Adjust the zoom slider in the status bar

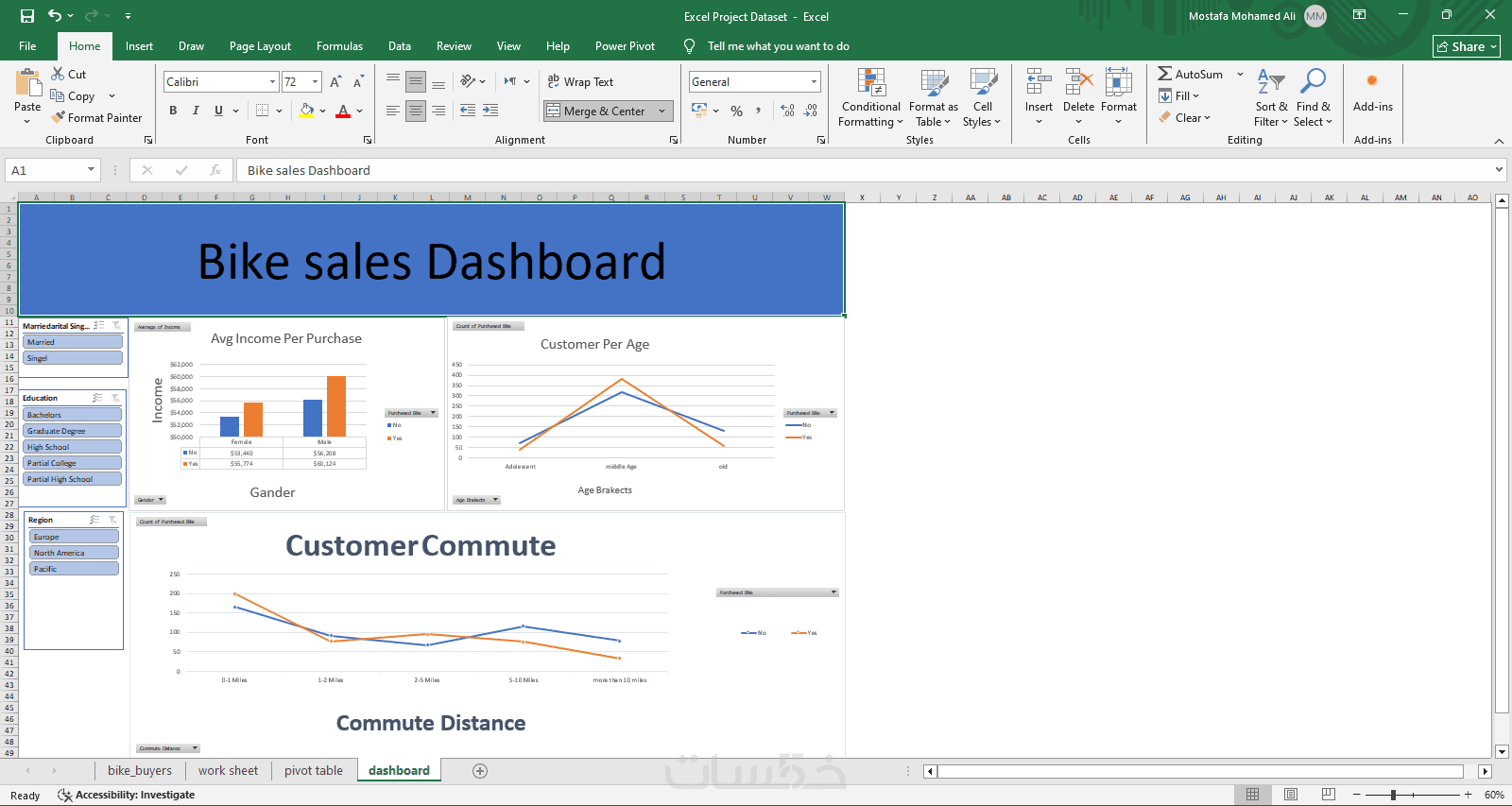coord(1394,795)
